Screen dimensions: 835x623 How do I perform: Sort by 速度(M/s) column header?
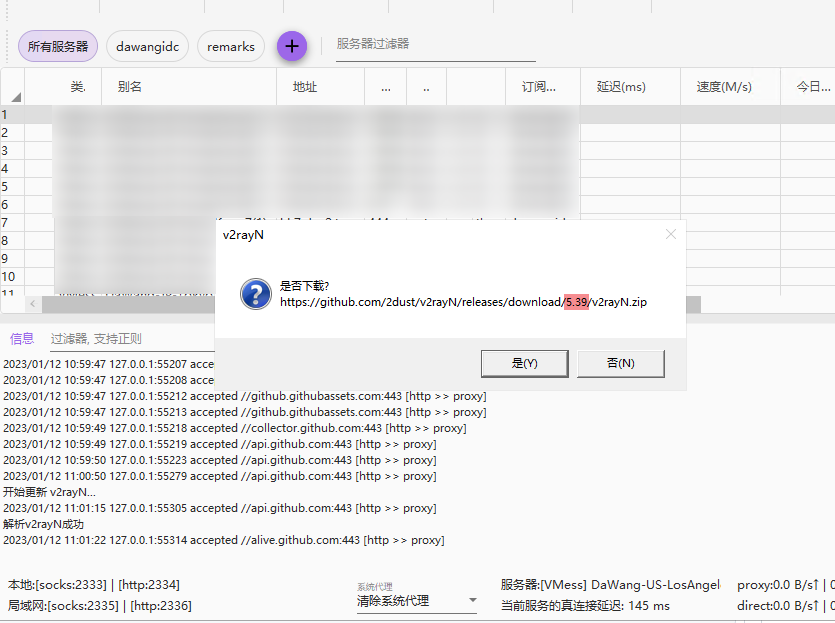(x=731, y=87)
